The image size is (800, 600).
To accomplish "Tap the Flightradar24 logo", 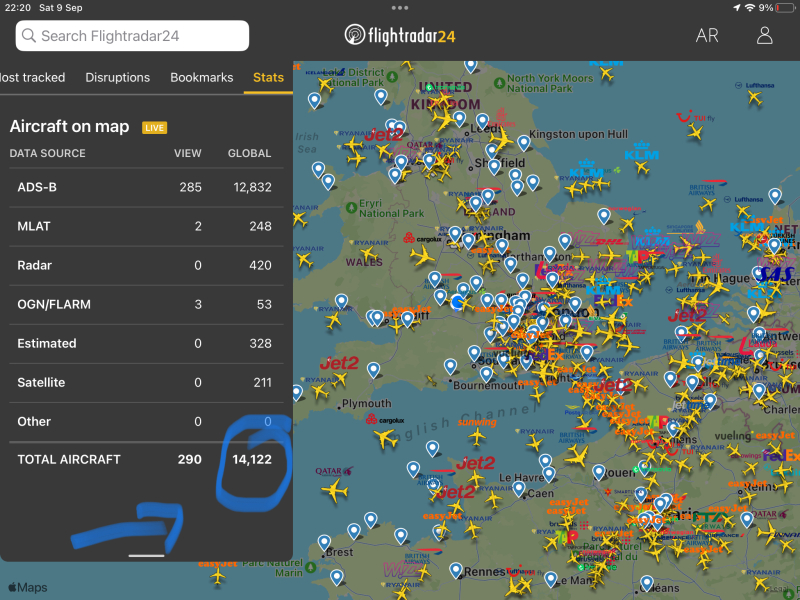I will (x=399, y=35).
